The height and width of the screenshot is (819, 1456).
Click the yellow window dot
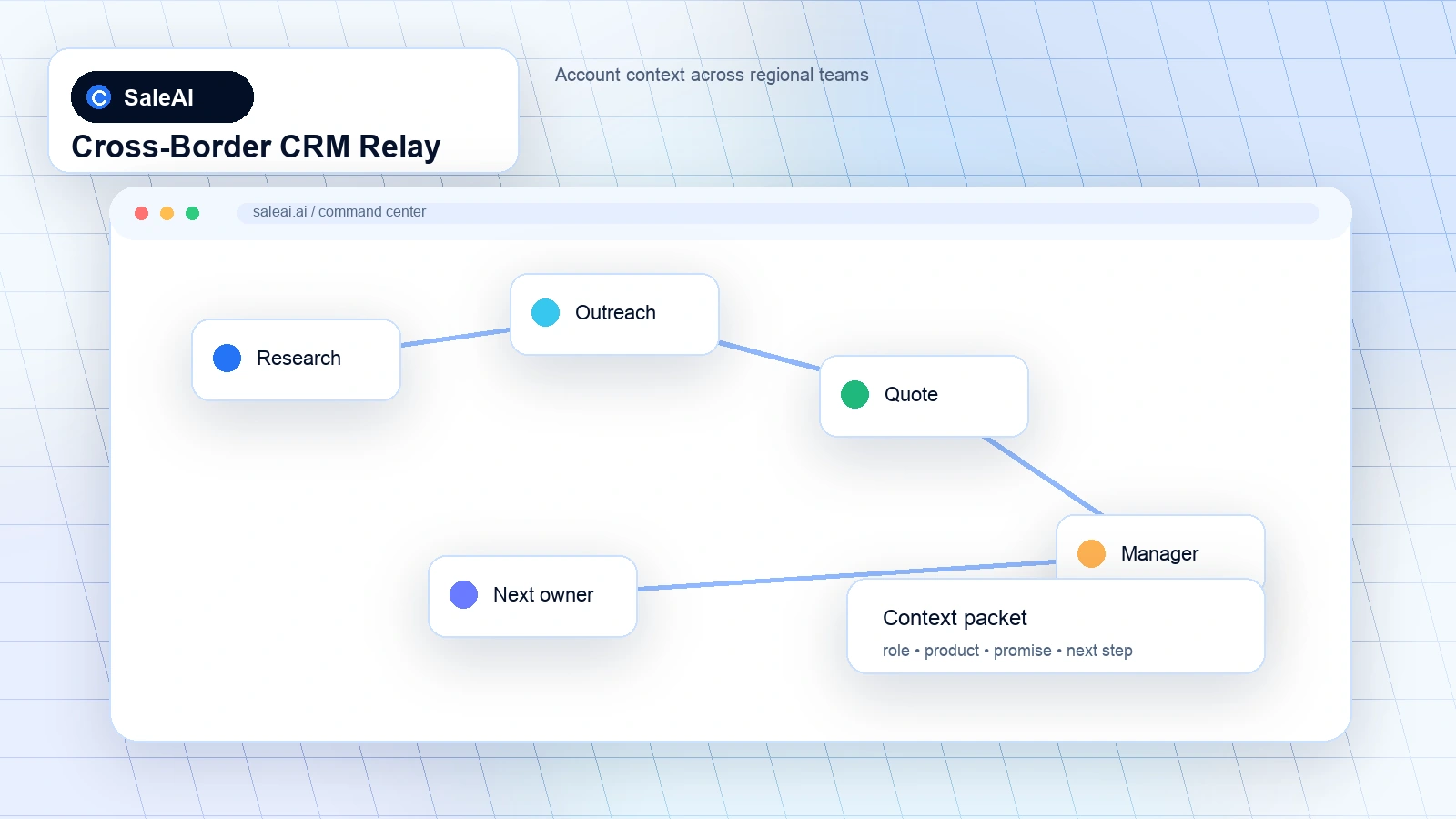point(167,213)
